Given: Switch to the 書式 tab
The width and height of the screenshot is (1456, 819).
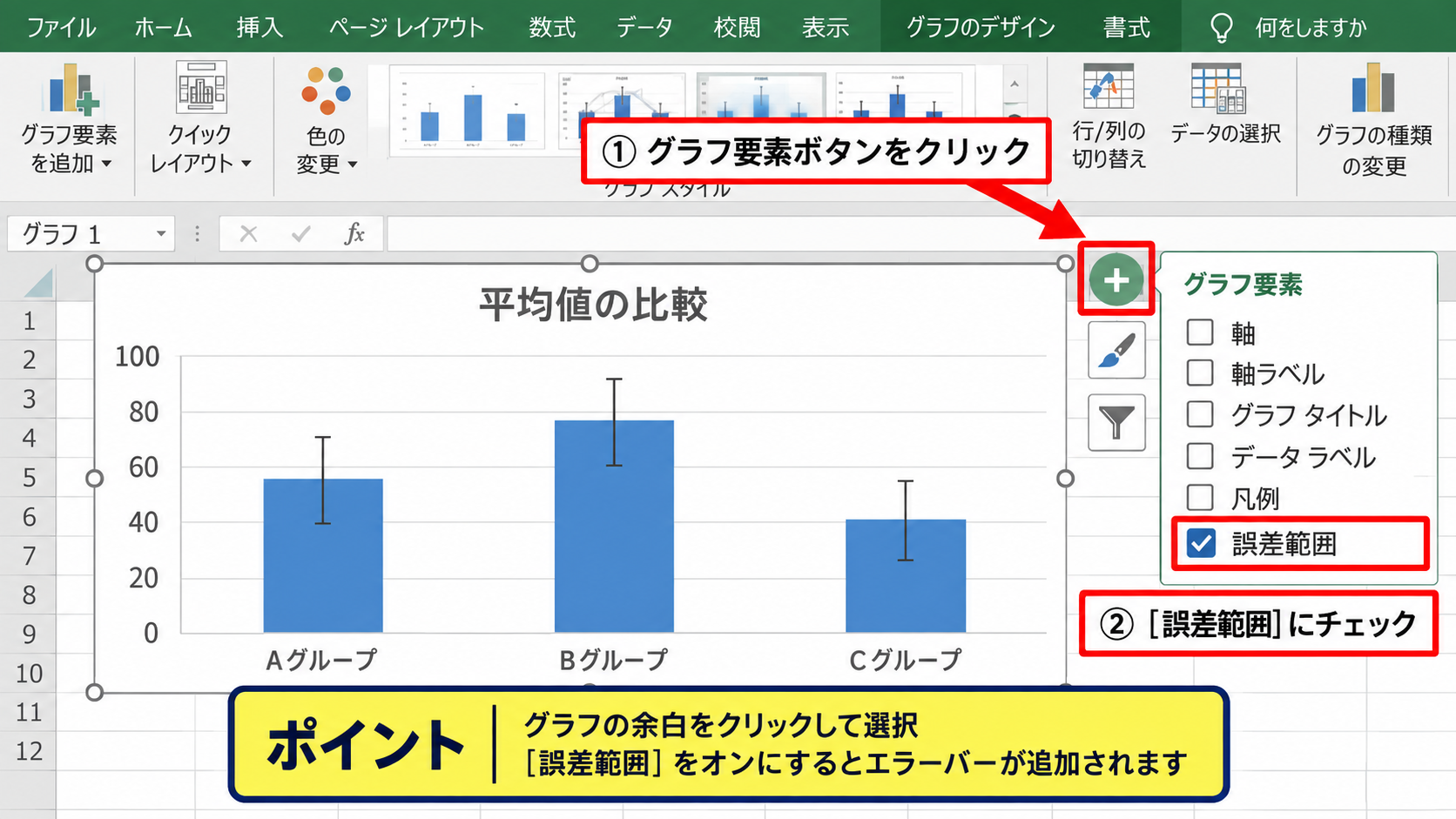Looking at the screenshot, I should click(1127, 27).
